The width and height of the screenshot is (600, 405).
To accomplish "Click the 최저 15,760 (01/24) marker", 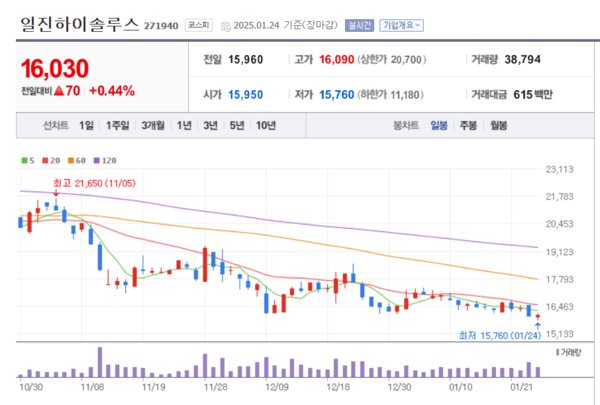I will [500, 336].
